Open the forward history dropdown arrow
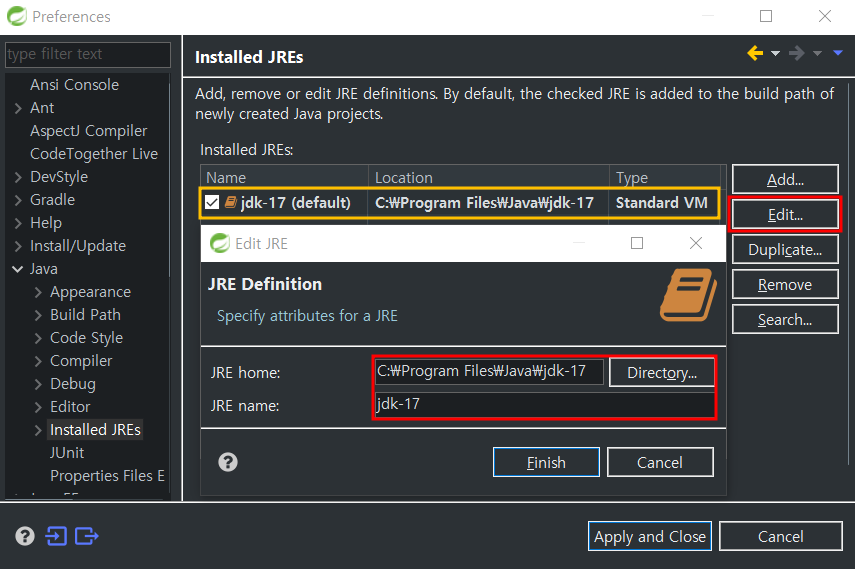The image size is (855, 569). [817, 53]
